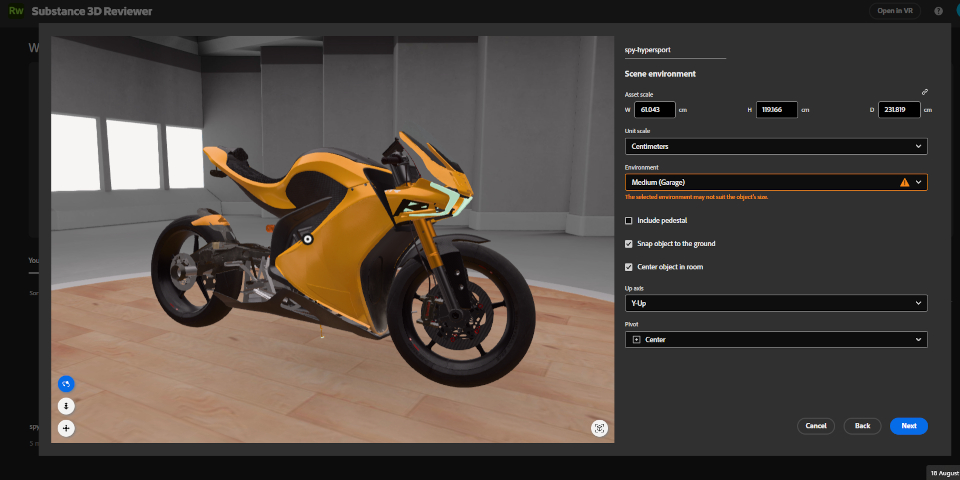Uncheck Snap object to the ground

[628, 244]
